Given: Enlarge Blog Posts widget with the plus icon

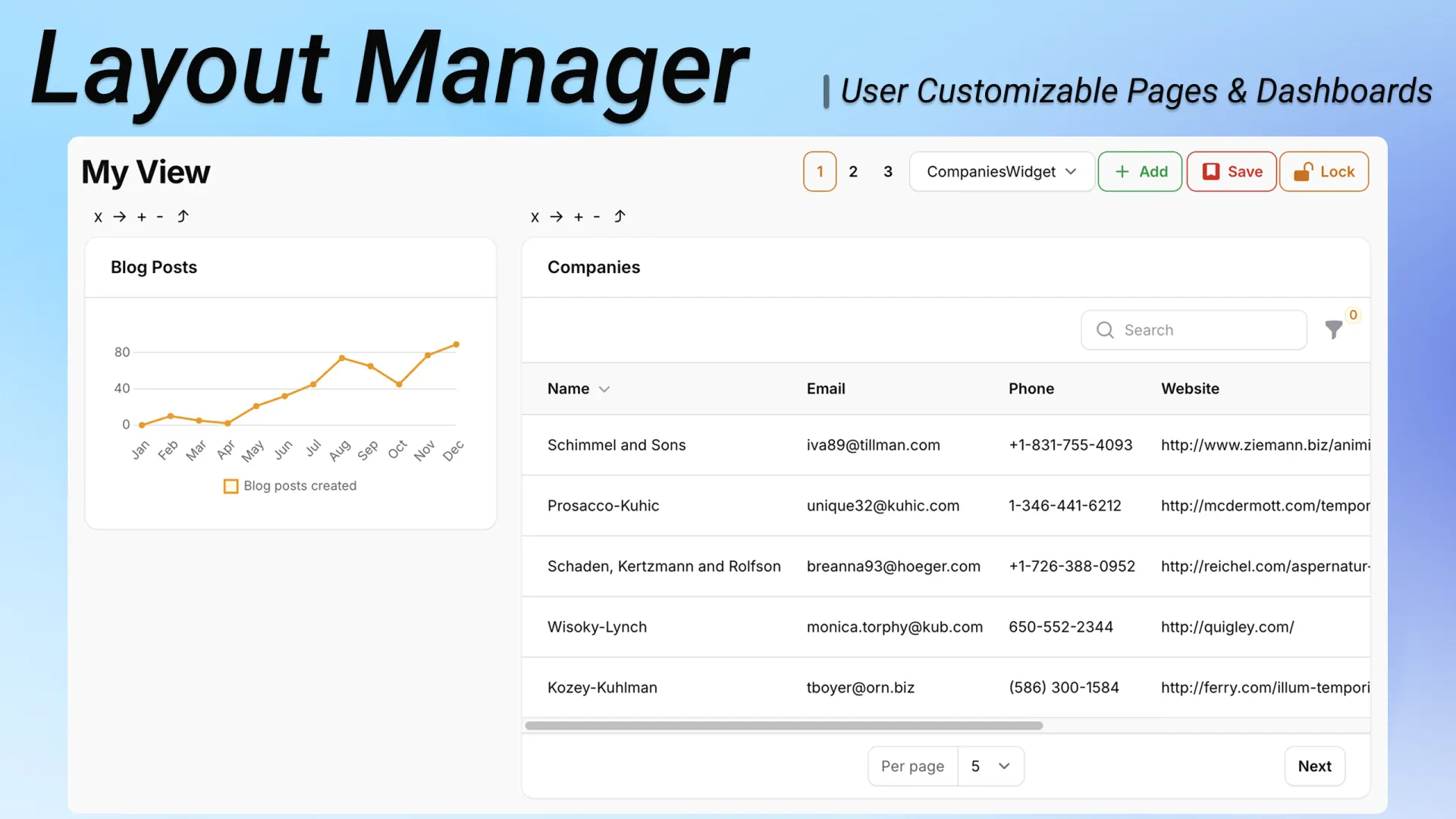Looking at the screenshot, I should point(141,217).
